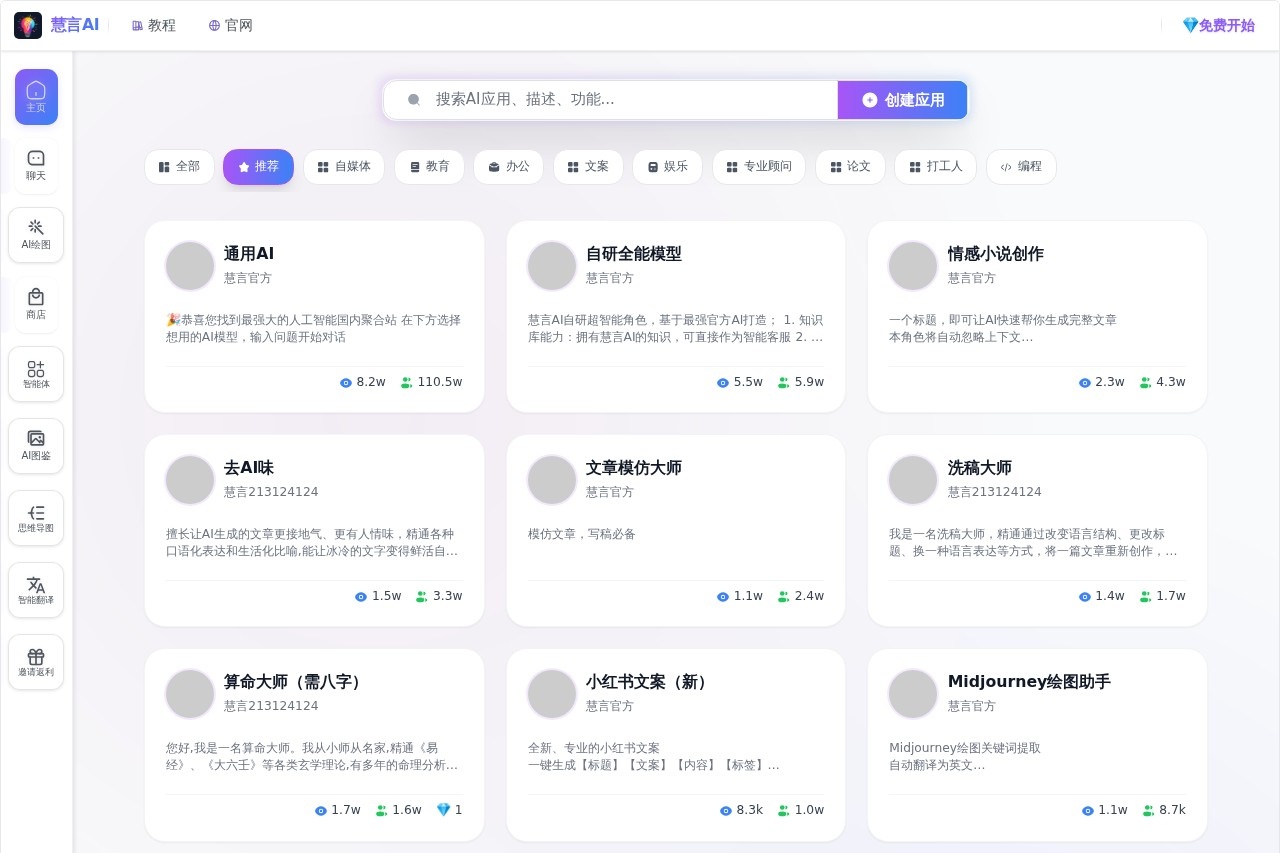Open the 聊天 section from the sidebar
The image size is (1280, 853).
[x=36, y=166]
